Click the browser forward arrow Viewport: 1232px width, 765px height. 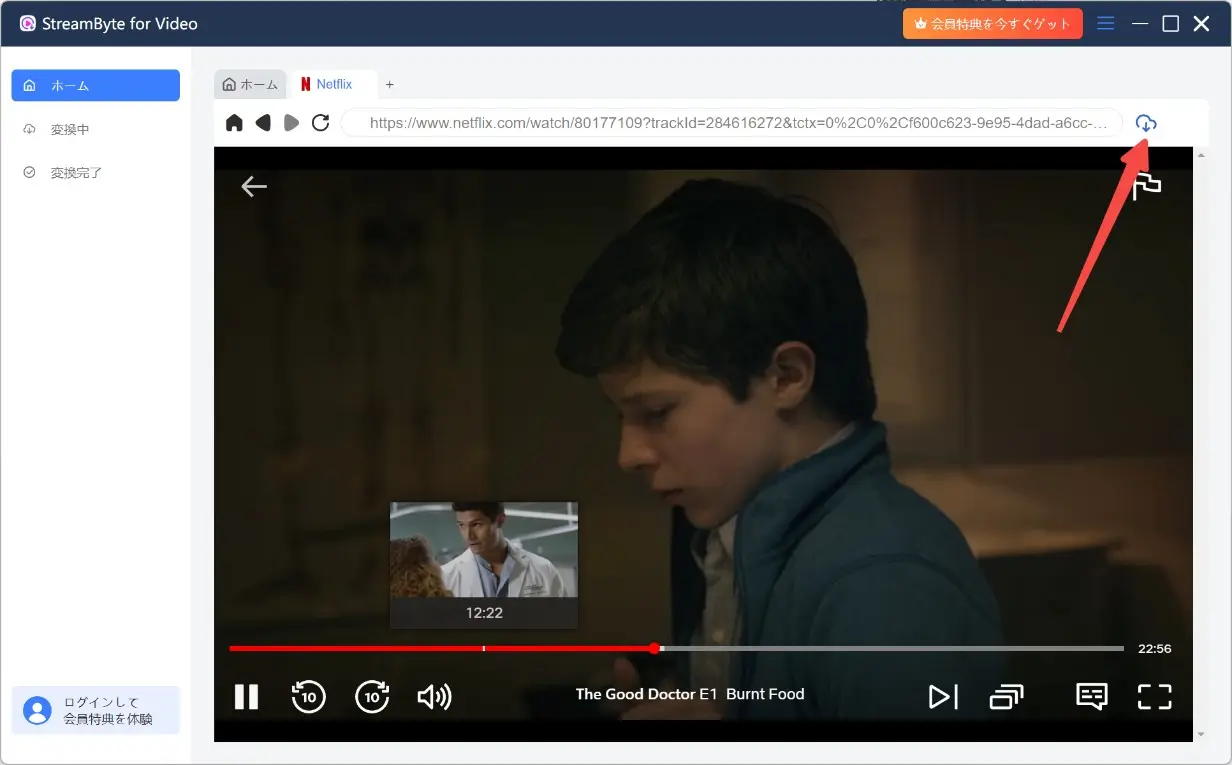291,122
